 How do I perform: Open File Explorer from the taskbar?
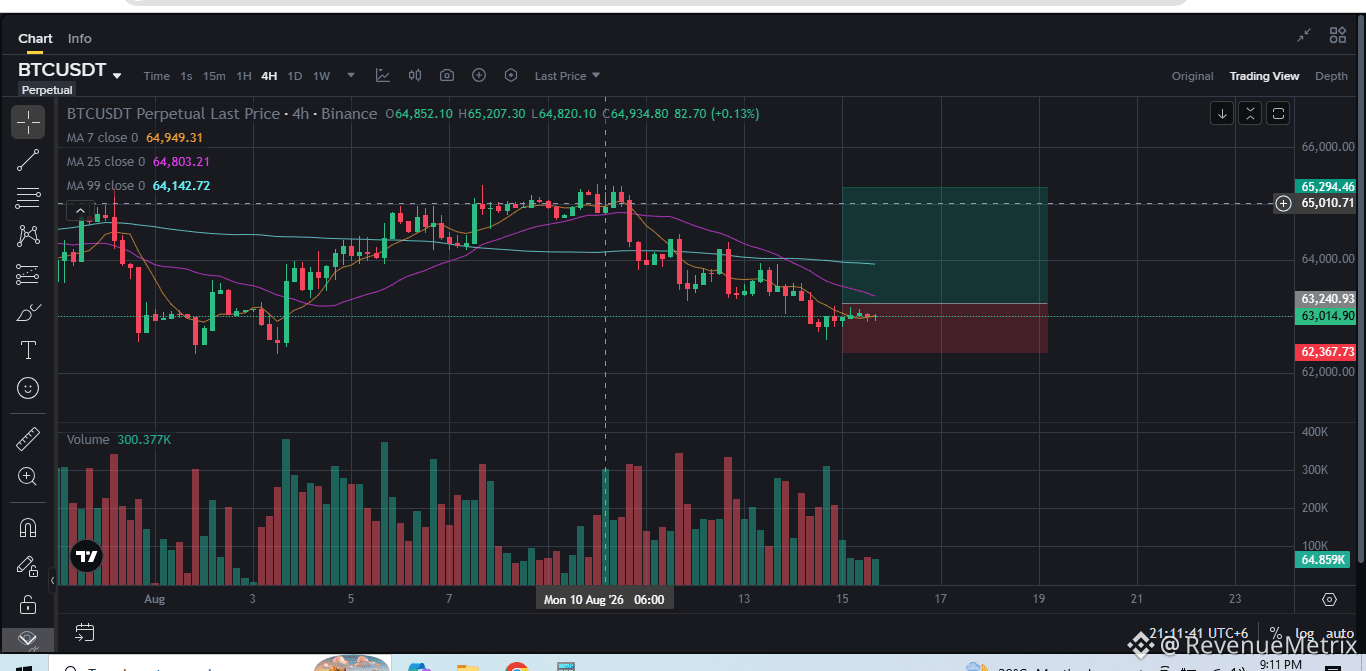click(x=467, y=668)
